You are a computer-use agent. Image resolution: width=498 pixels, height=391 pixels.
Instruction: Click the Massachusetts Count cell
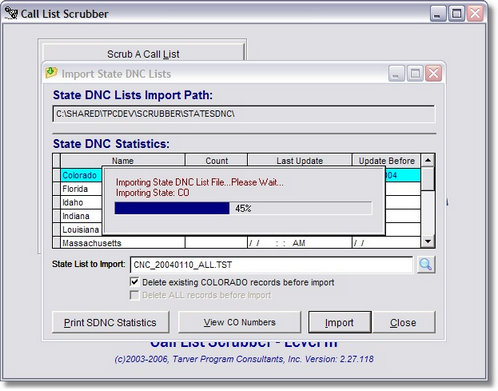[217, 243]
